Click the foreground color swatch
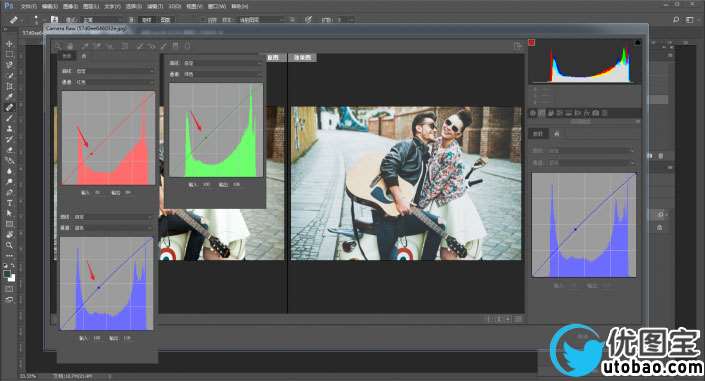The height and width of the screenshot is (381, 705). pyautogui.click(x=7, y=273)
